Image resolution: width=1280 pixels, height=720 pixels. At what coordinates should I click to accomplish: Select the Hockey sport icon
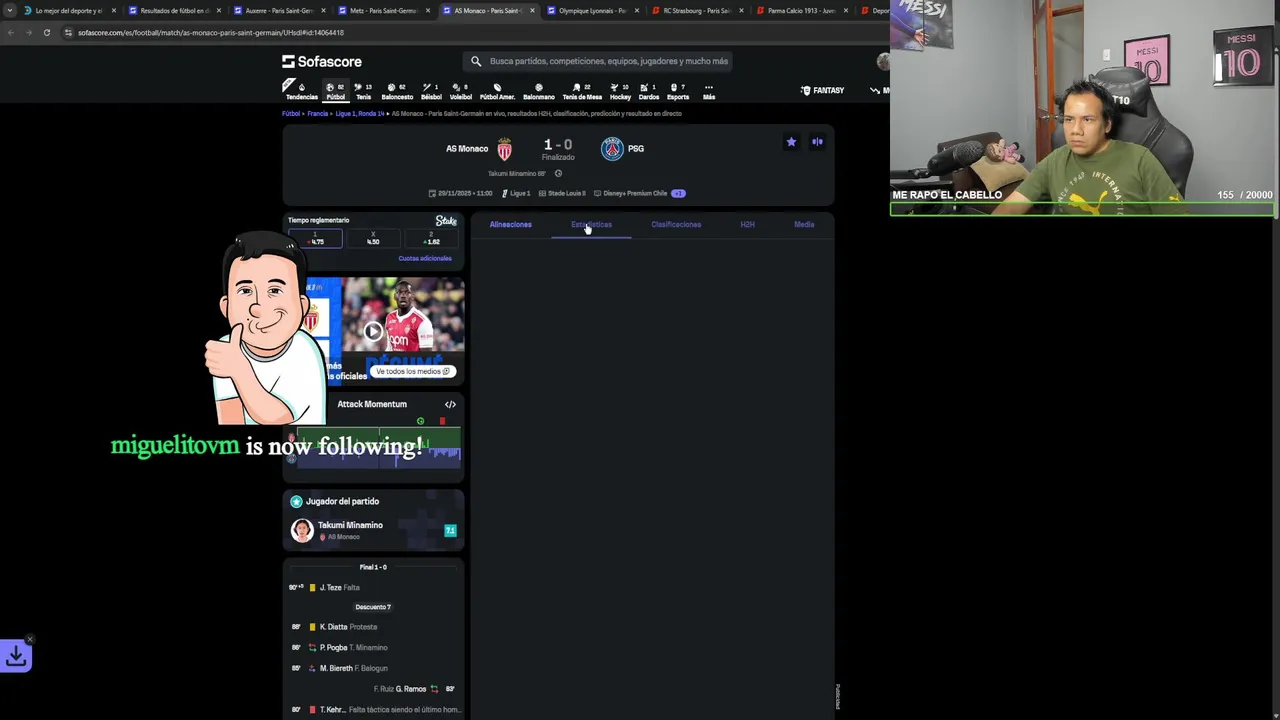620,91
